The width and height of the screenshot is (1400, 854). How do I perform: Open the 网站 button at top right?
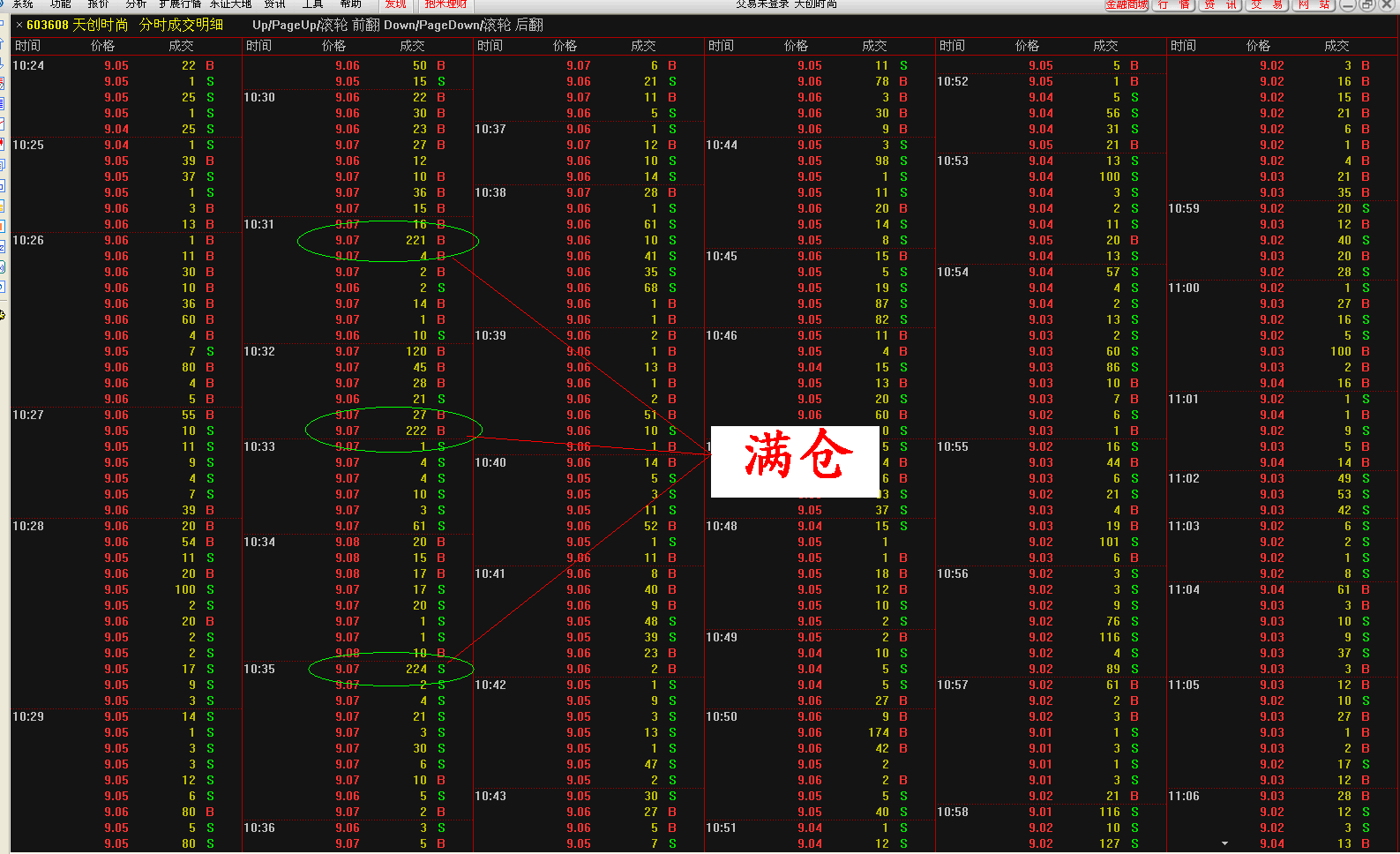(1314, 4)
